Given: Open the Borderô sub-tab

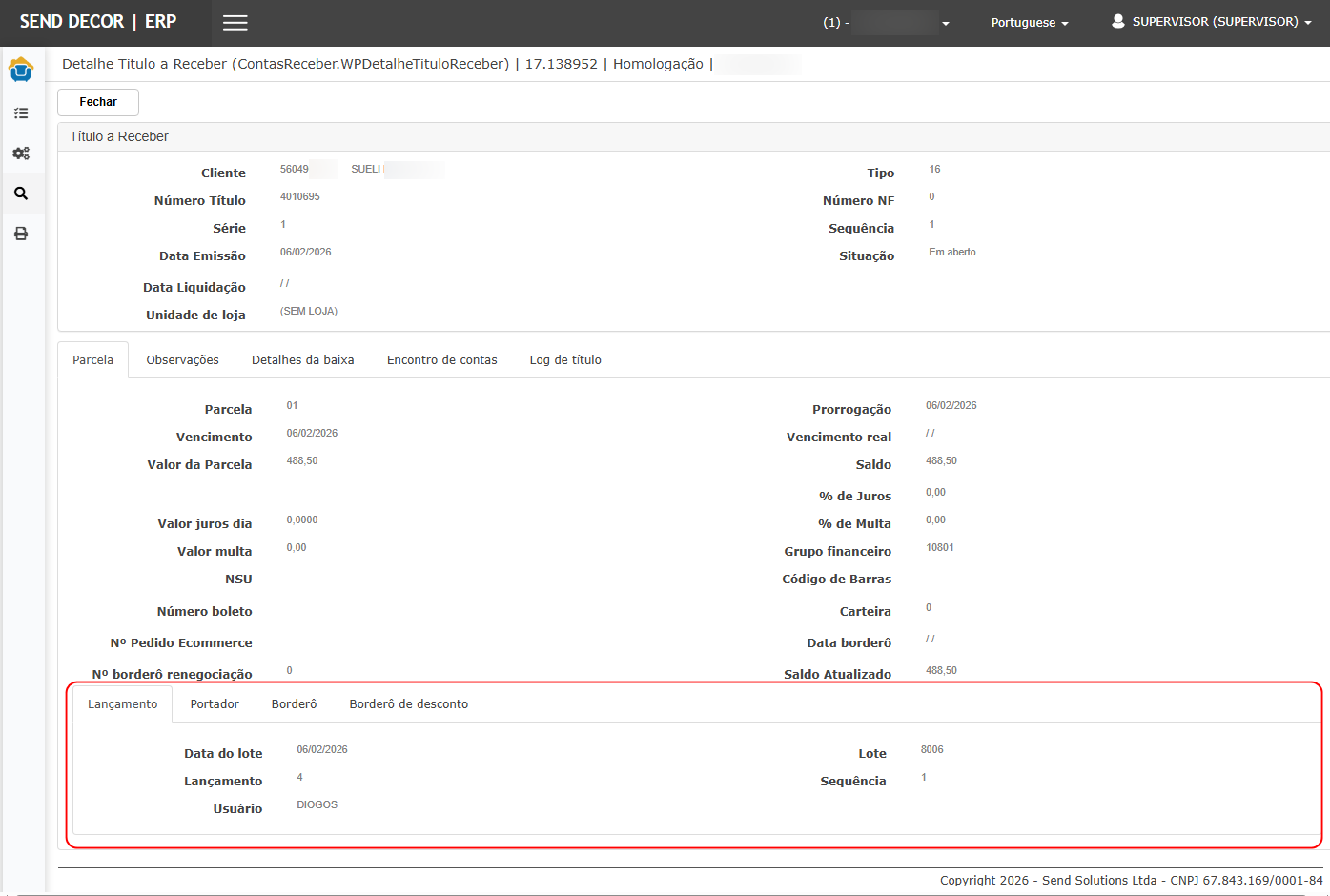Looking at the screenshot, I should tap(295, 704).
